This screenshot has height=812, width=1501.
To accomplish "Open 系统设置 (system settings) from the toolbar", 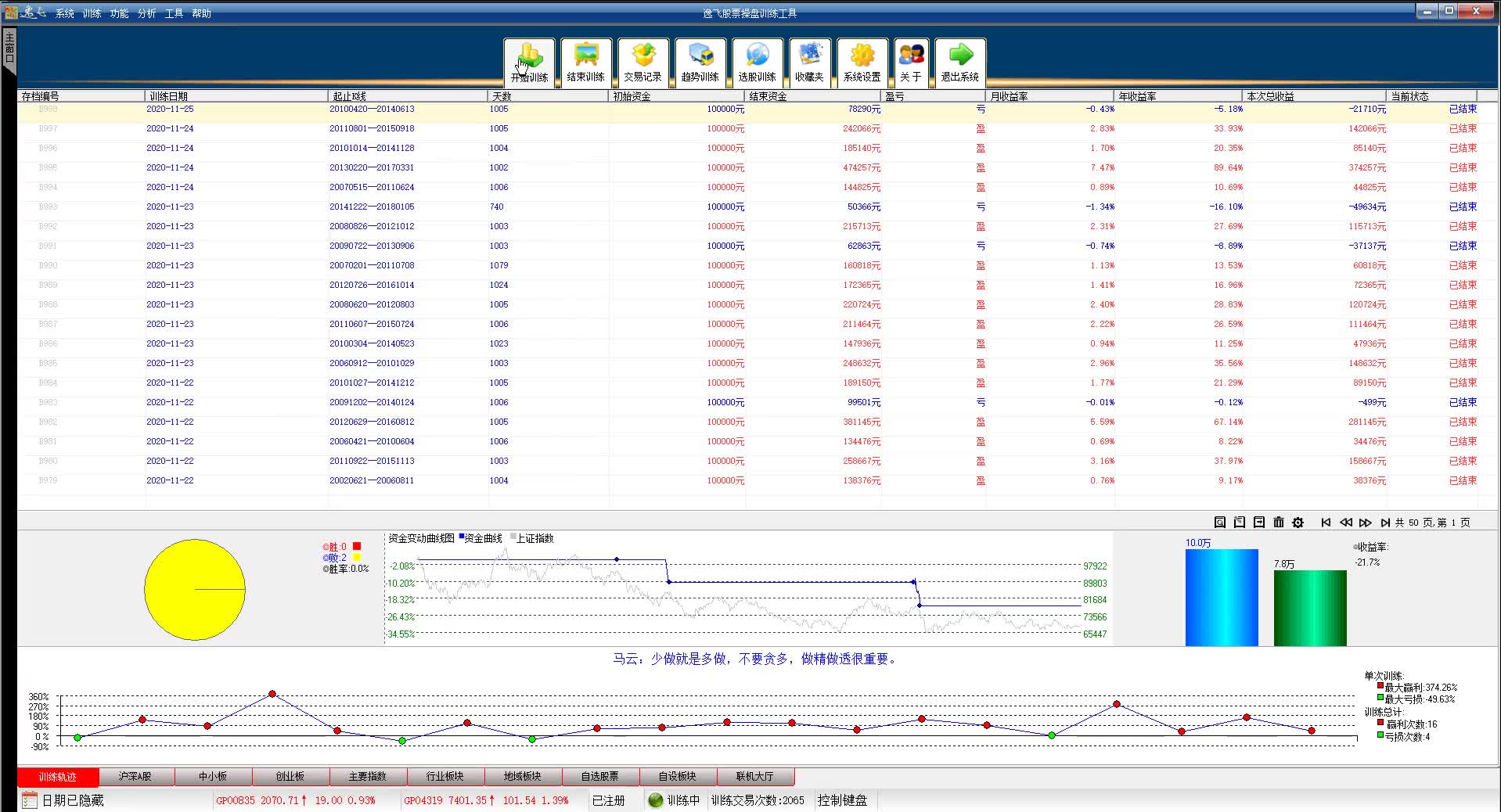I will (x=862, y=62).
